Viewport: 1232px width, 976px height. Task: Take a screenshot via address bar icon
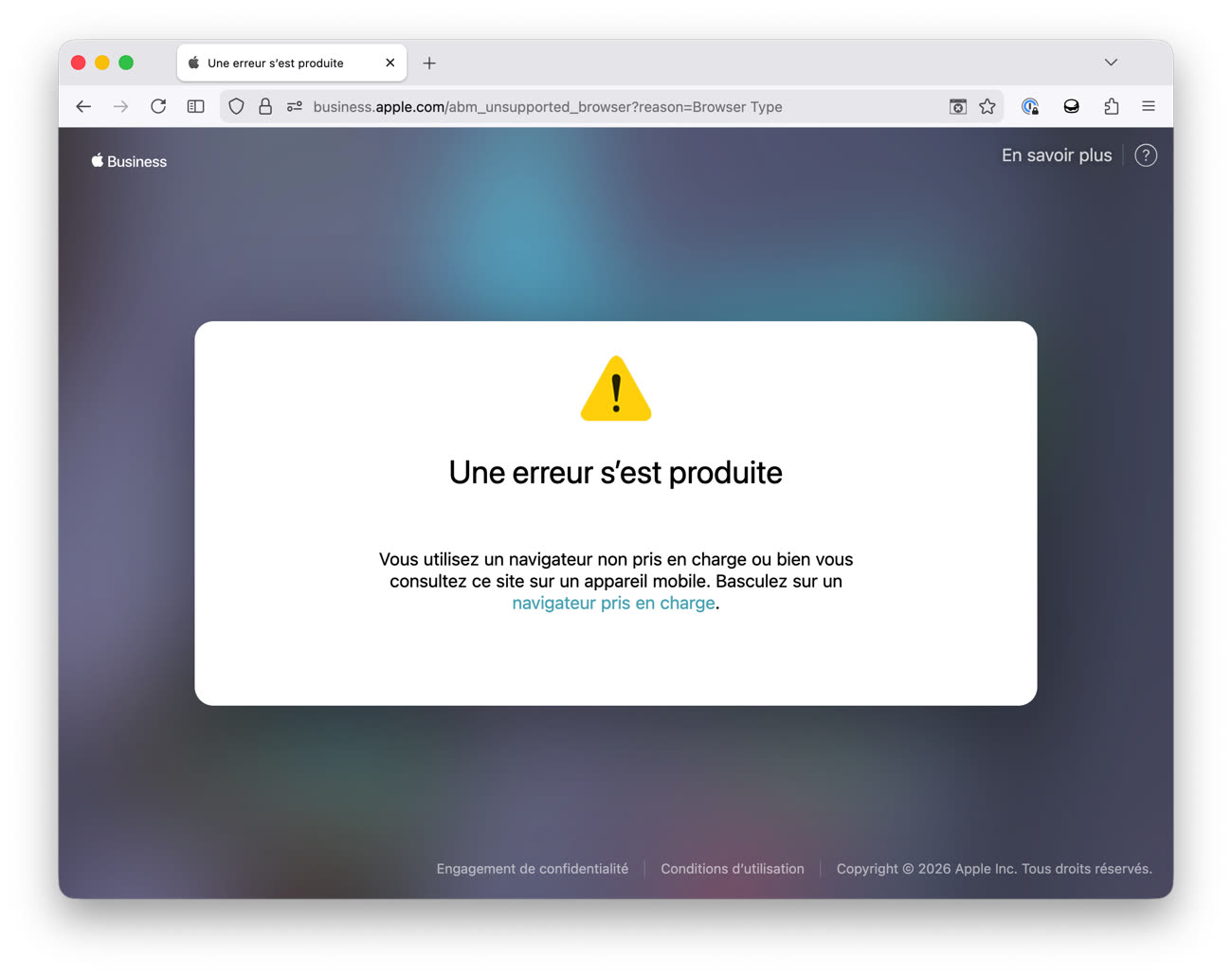pyautogui.click(x=958, y=107)
